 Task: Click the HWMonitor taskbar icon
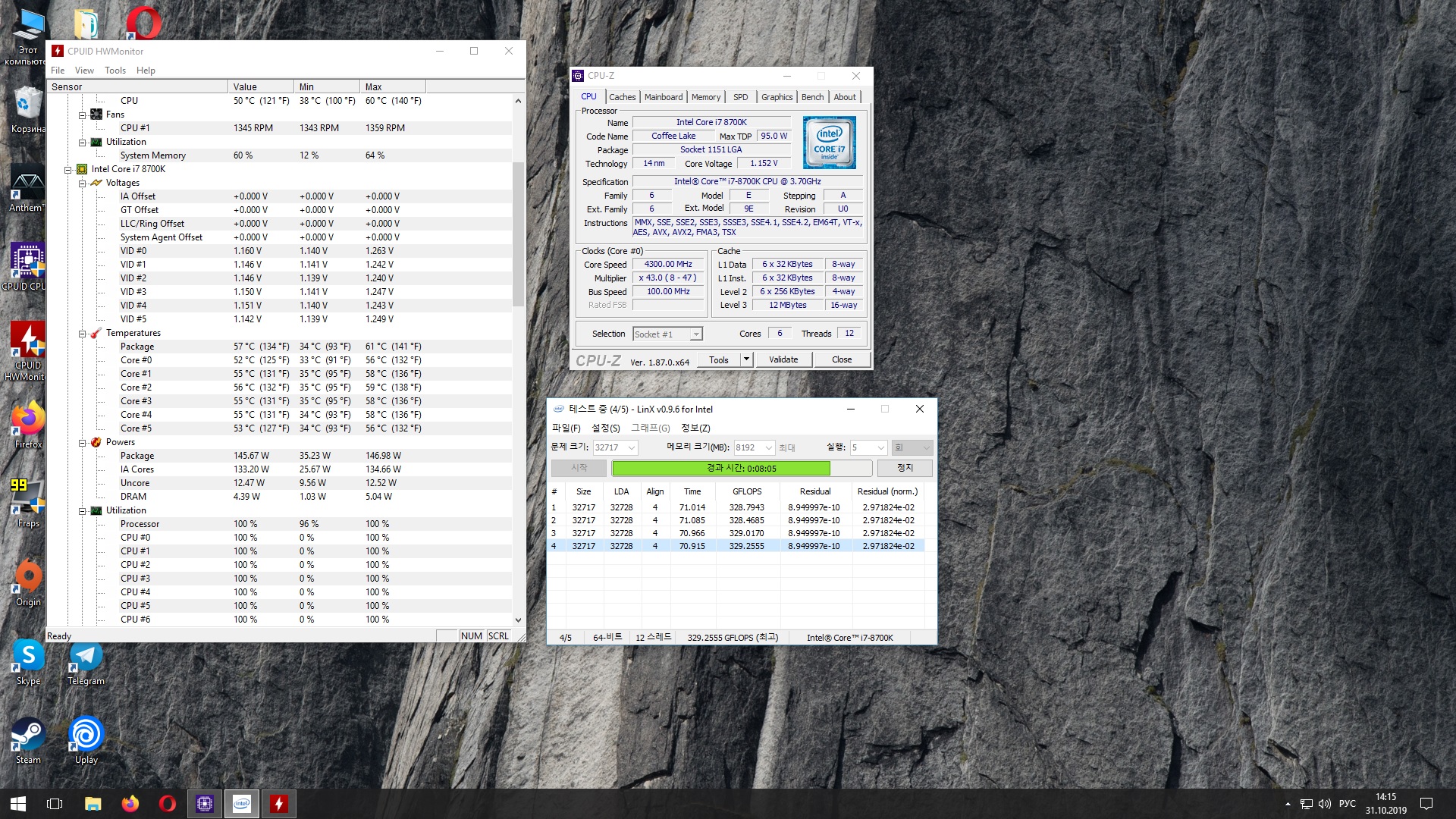click(x=279, y=804)
